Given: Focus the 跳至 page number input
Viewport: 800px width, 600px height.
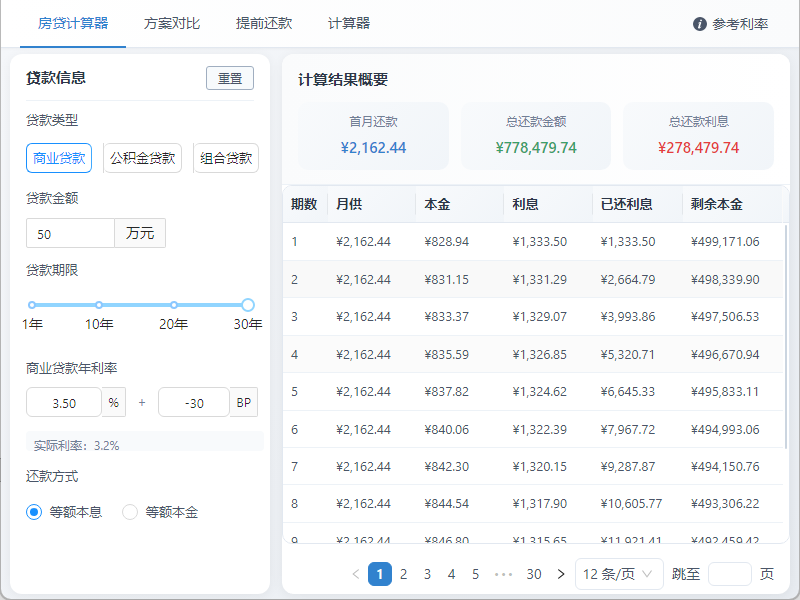Looking at the screenshot, I should coord(729,574).
